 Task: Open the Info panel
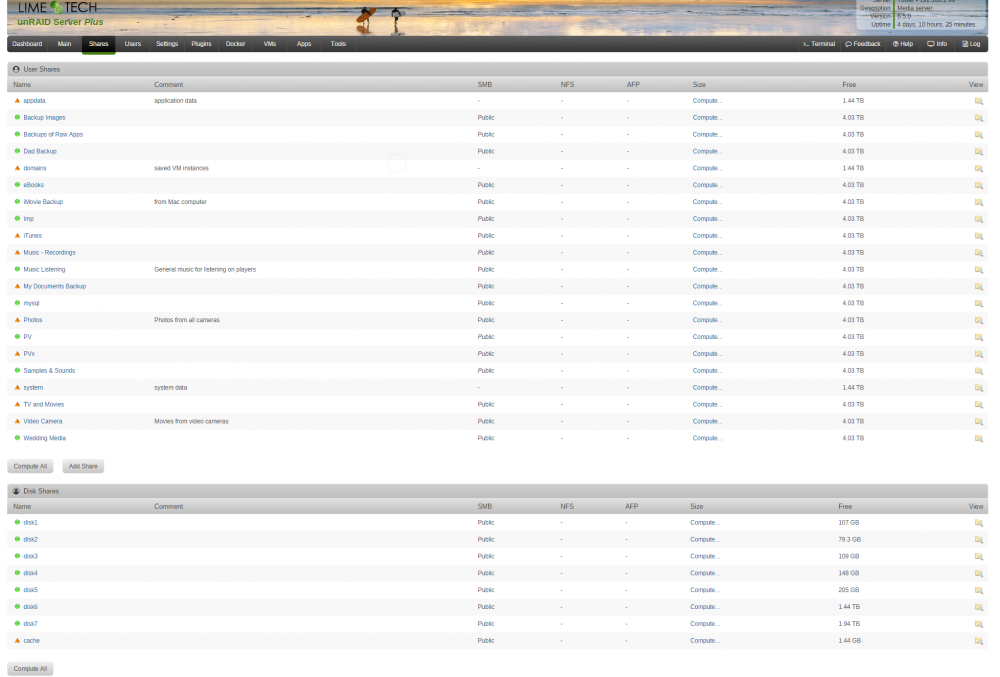(x=937, y=44)
